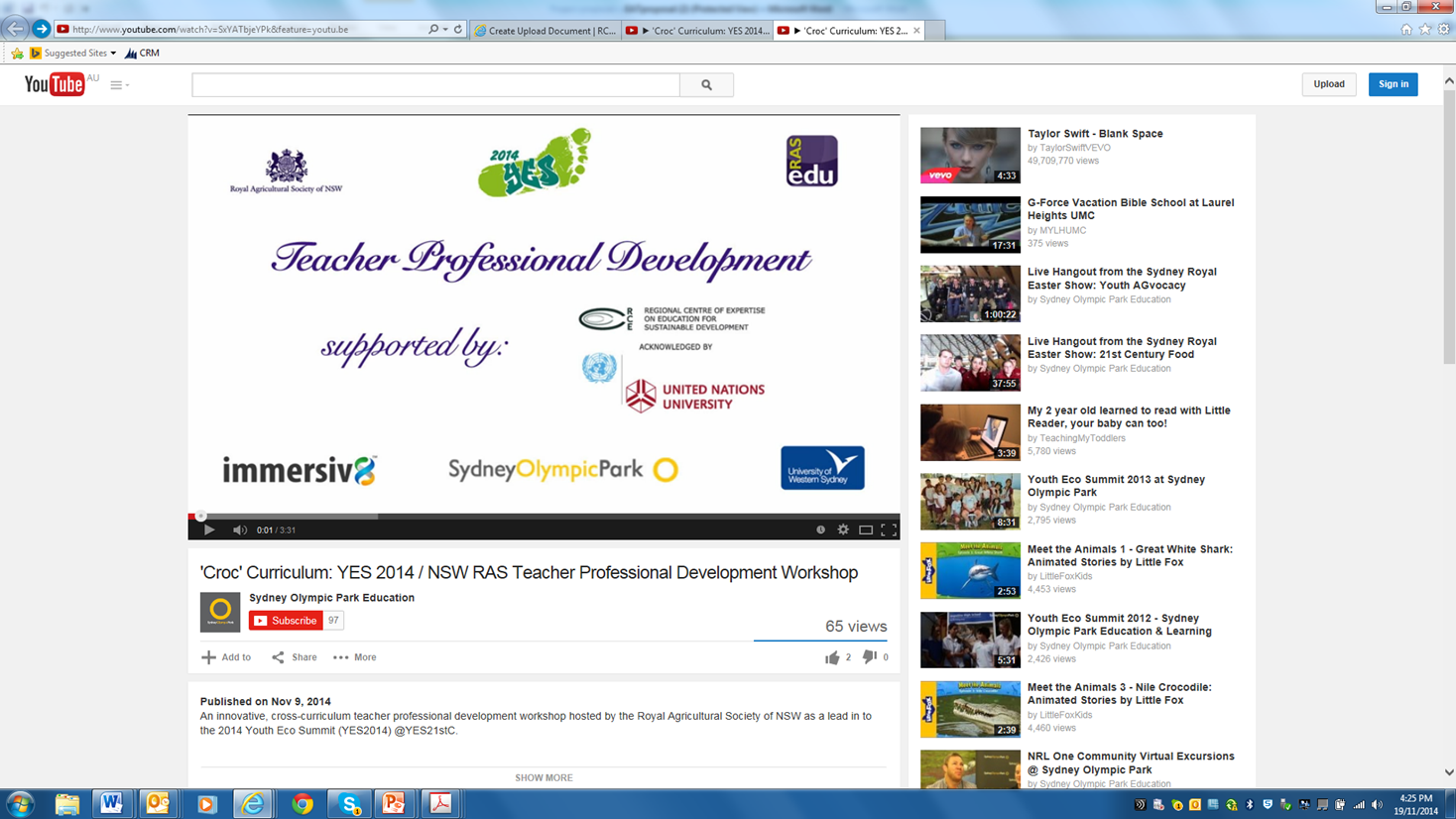
Task: Click the browser home icon
Action: tap(1405, 30)
